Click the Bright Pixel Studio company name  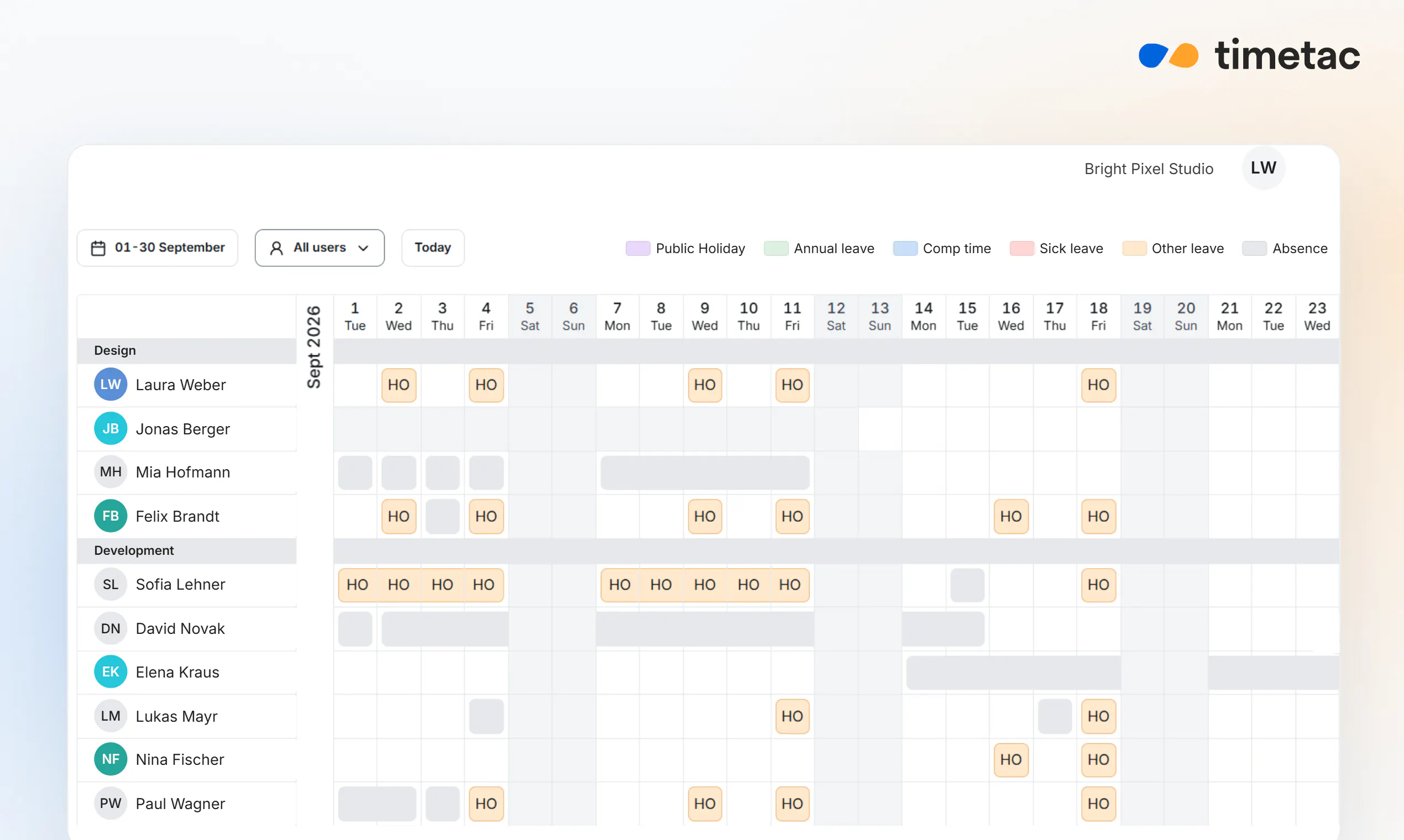coord(1148,169)
